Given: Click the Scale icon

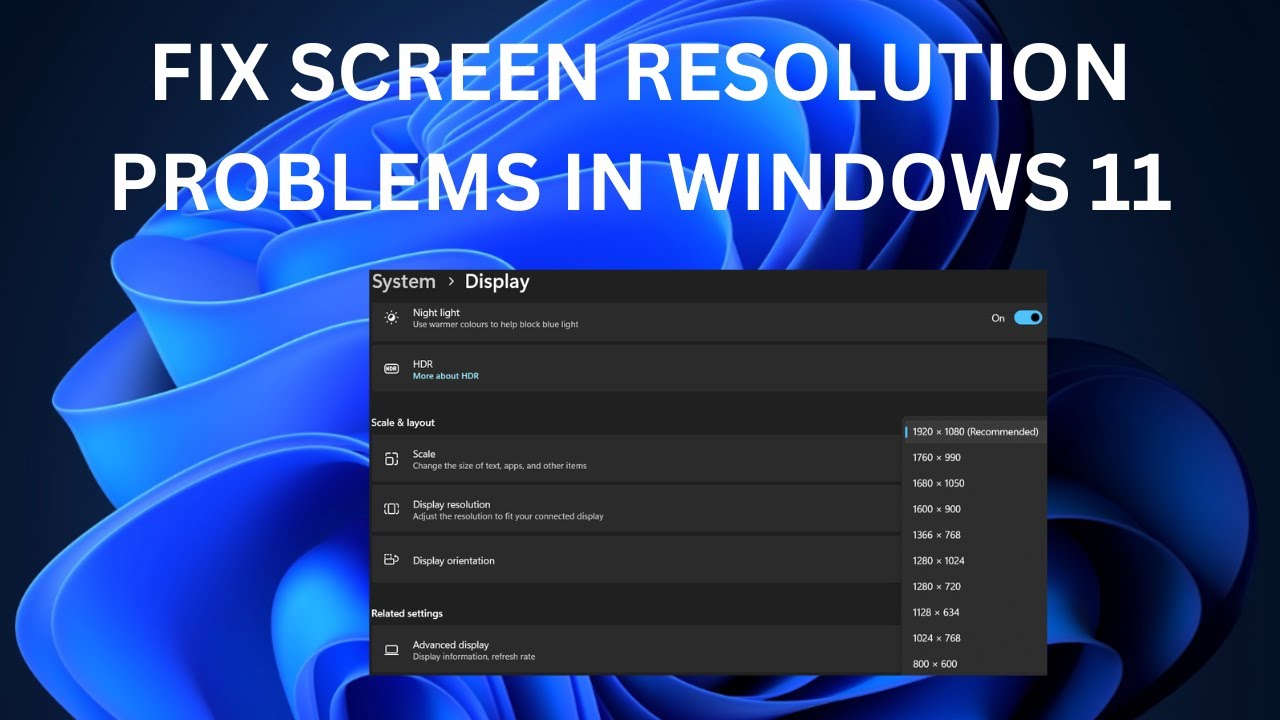Looking at the screenshot, I should [391, 459].
